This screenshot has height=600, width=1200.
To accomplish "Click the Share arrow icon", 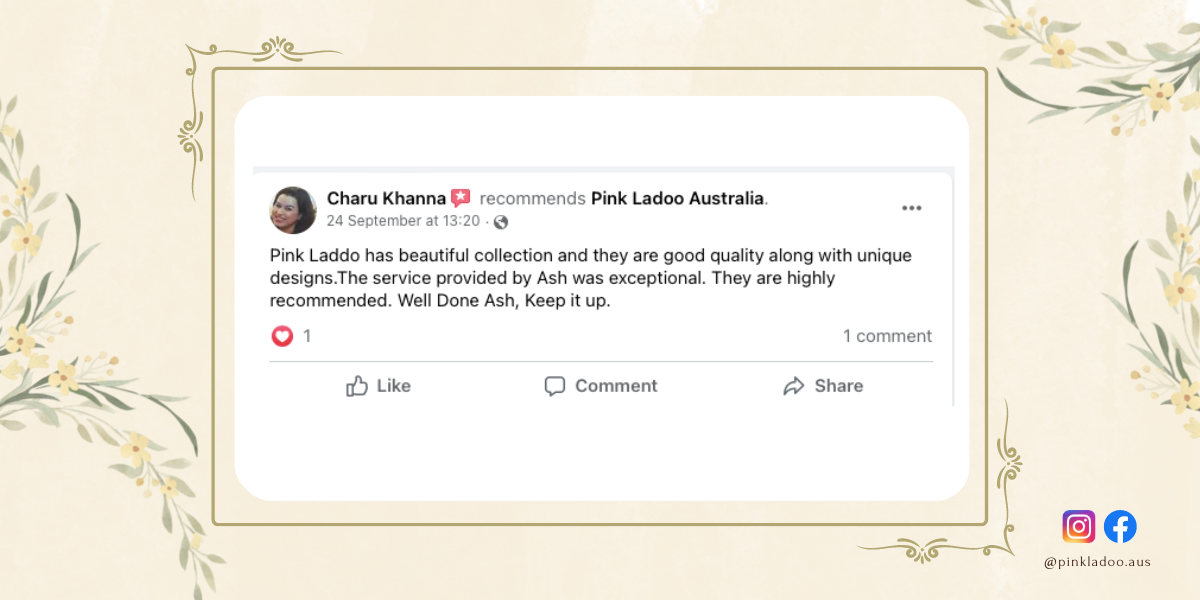I will coord(794,386).
